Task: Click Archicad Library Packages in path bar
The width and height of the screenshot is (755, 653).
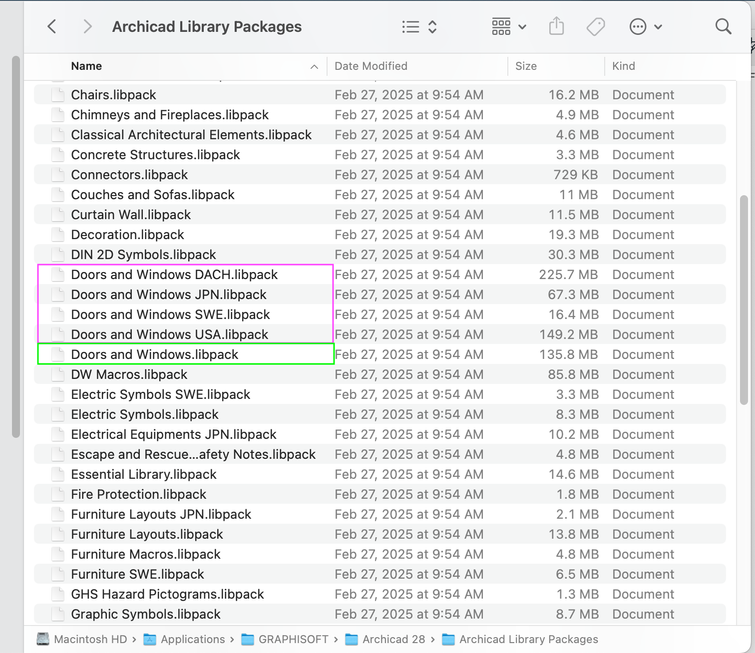Action: pyautogui.click(x=520, y=639)
